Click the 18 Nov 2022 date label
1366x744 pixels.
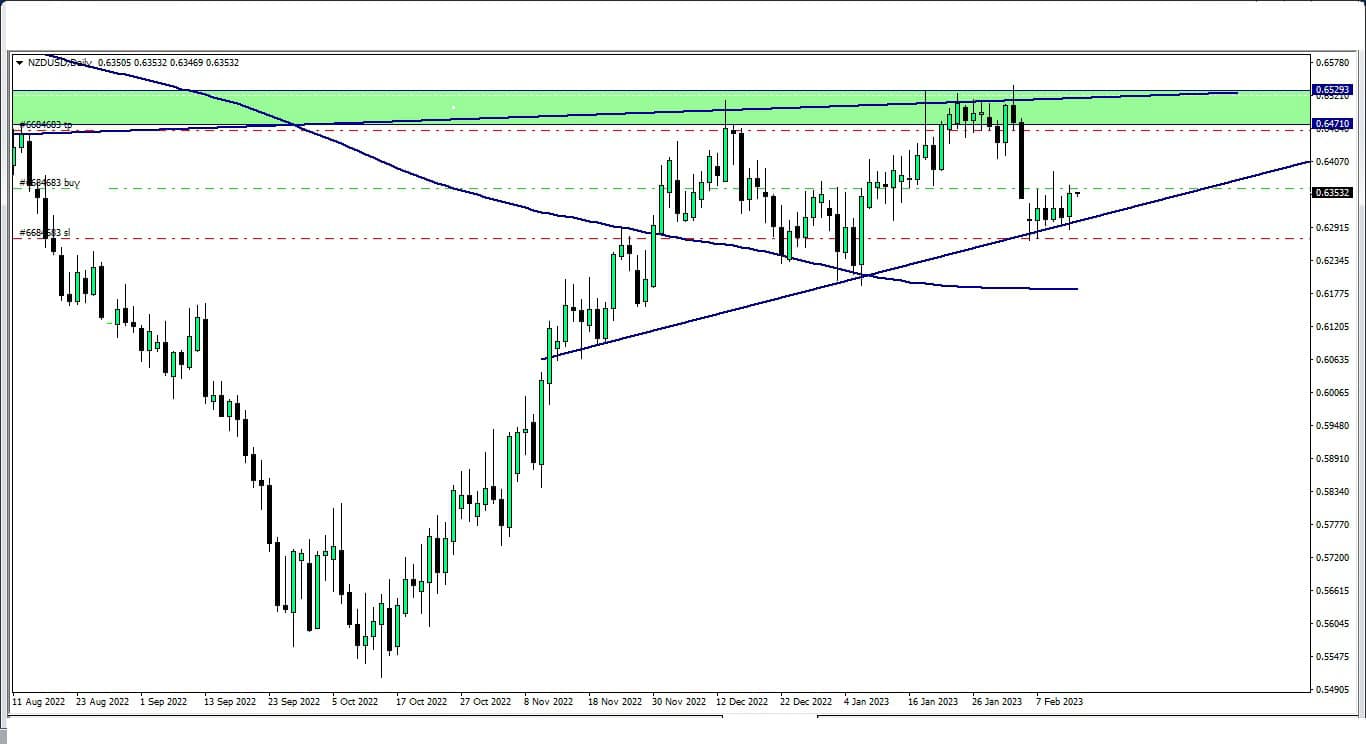[x=615, y=701]
